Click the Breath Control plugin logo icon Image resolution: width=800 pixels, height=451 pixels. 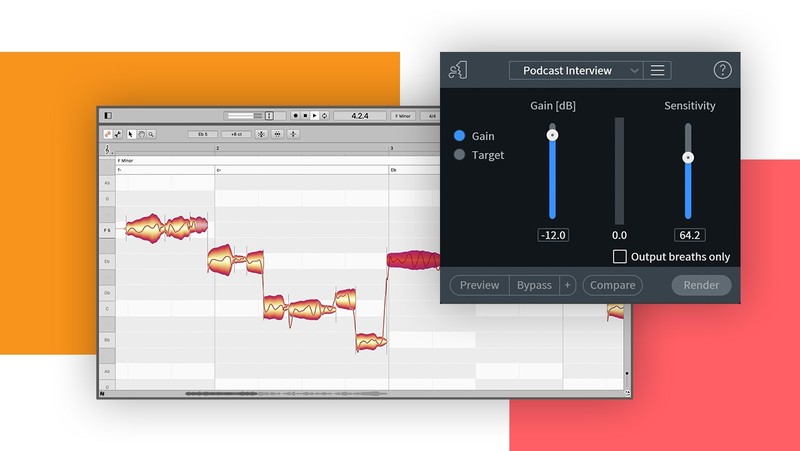pos(458,70)
